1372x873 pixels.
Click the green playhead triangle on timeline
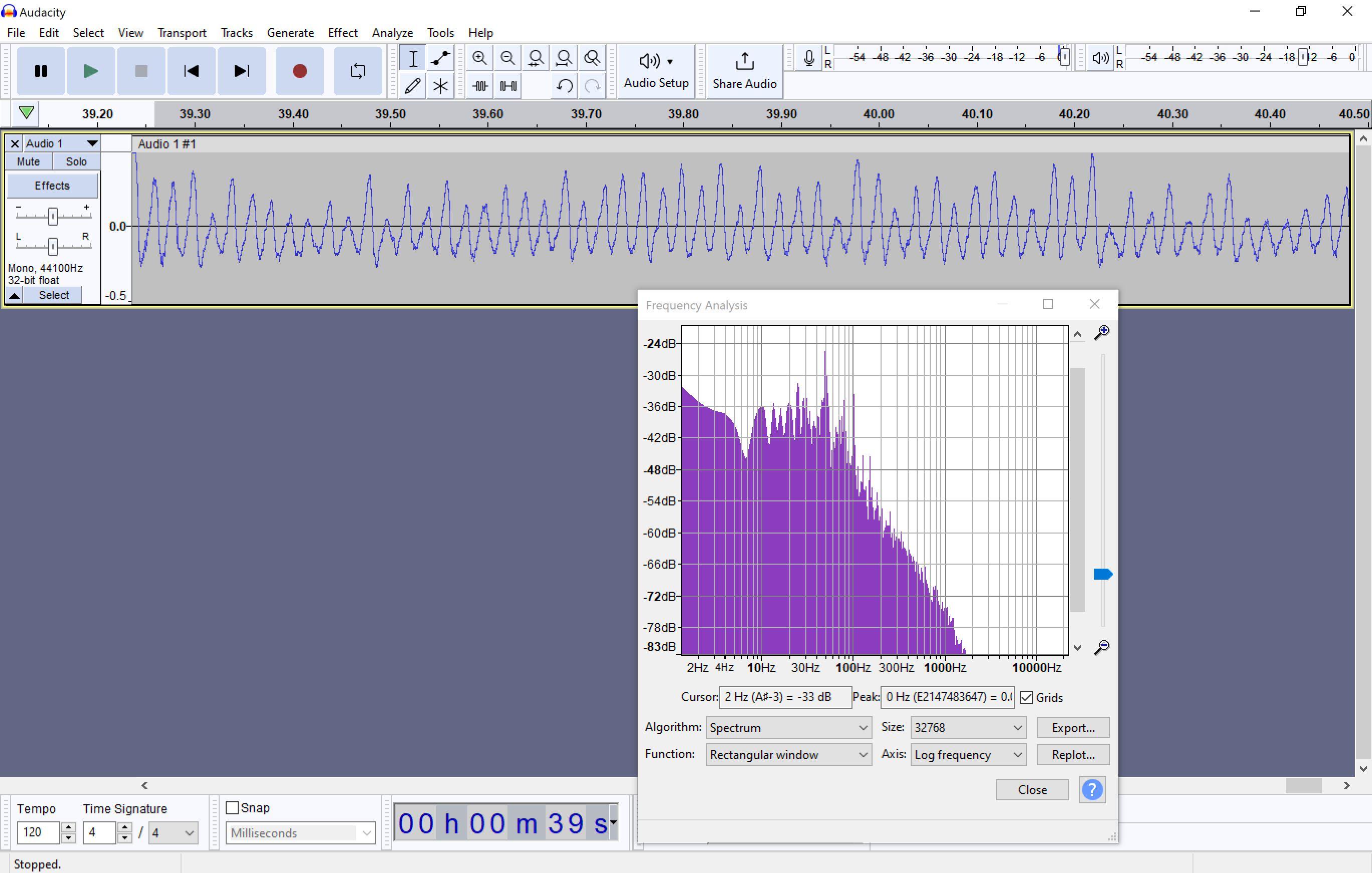(x=26, y=112)
